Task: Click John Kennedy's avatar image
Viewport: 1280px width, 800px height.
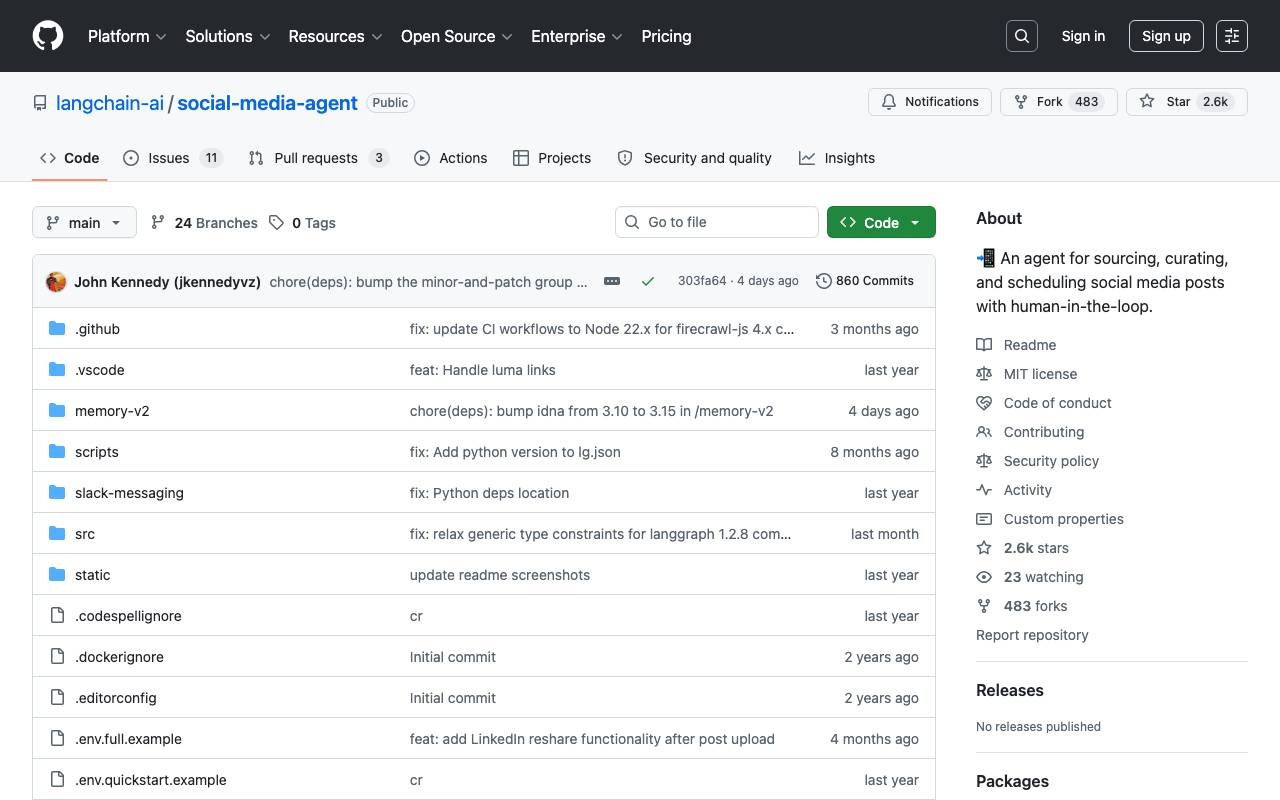Action: coord(56,282)
